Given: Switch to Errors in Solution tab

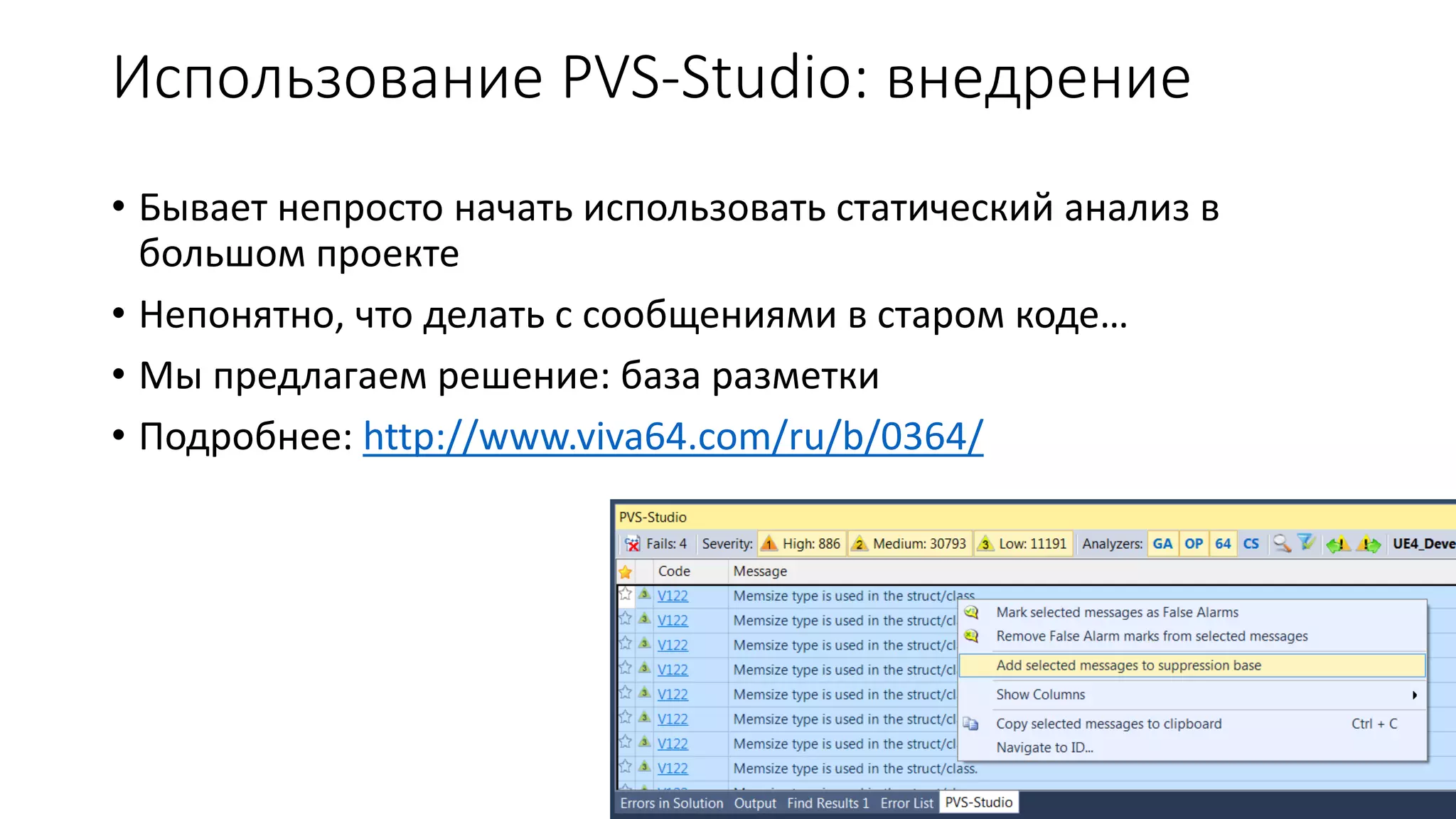Looking at the screenshot, I should pyautogui.click(x=671, y=803).
